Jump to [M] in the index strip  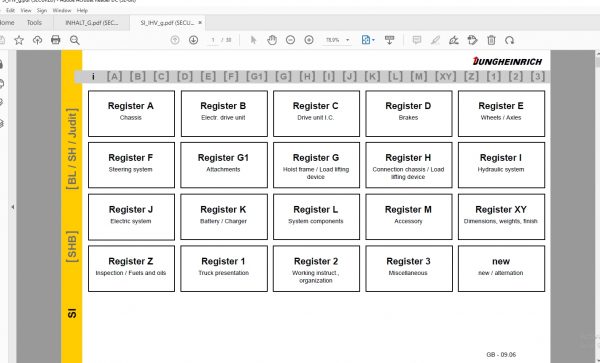point(419,77)
